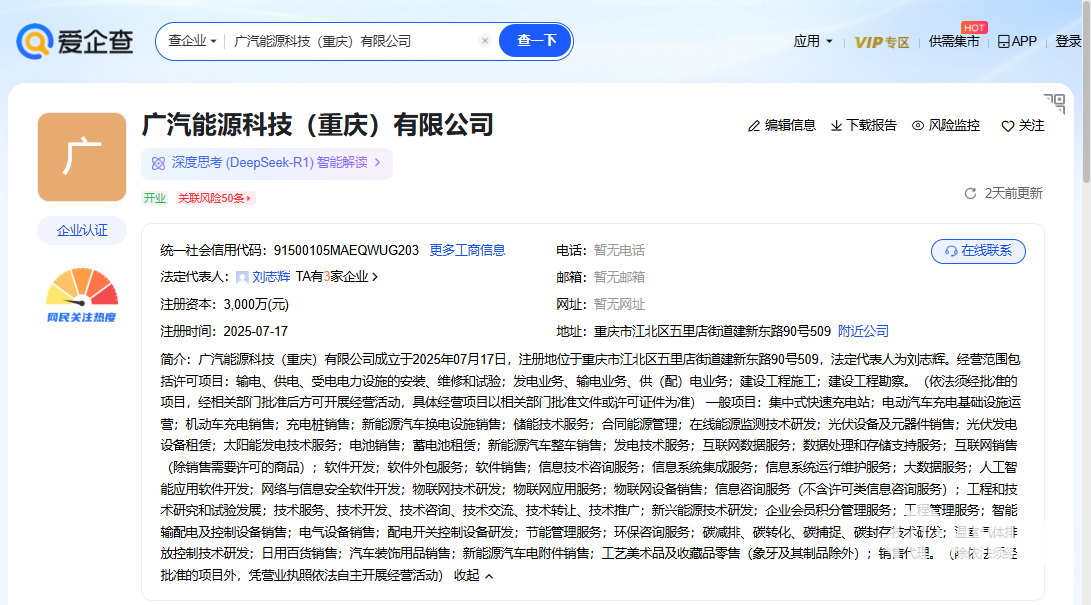Click the 爱企查 logo icon
1091x605 pixels.
click(34, 41)
